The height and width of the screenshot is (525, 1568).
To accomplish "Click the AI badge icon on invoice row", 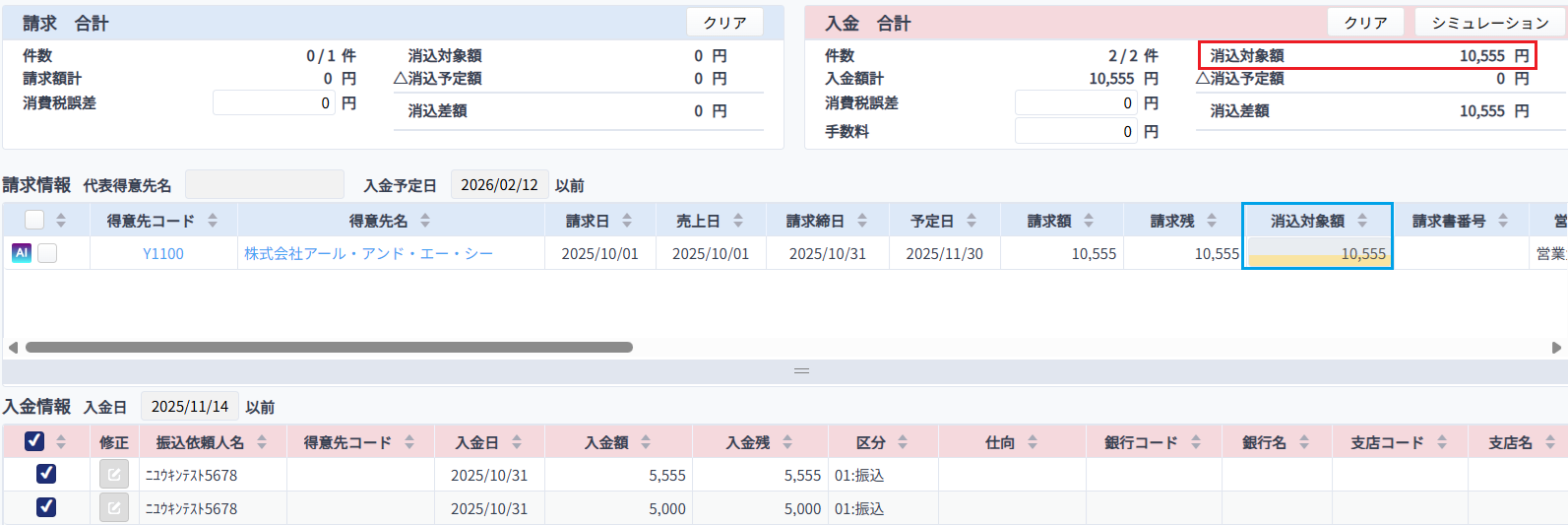I will tap(21, 253).
